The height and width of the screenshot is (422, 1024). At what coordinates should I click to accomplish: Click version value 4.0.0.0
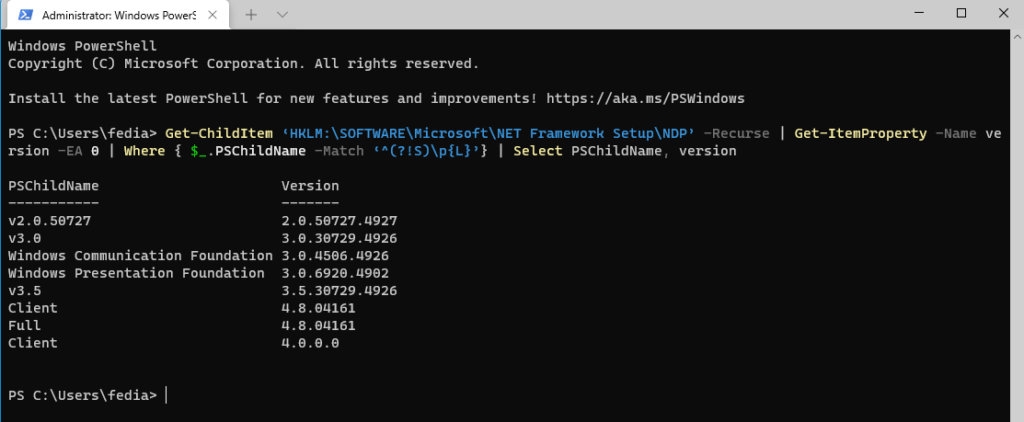coord(310,342)
